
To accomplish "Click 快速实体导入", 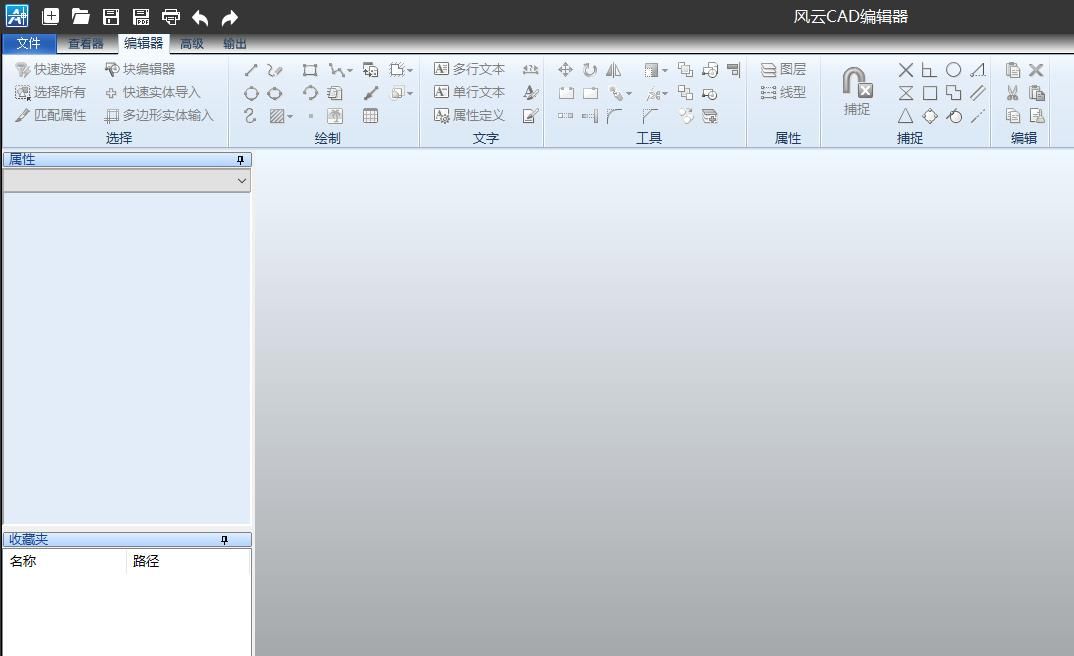I will (153, 92).
